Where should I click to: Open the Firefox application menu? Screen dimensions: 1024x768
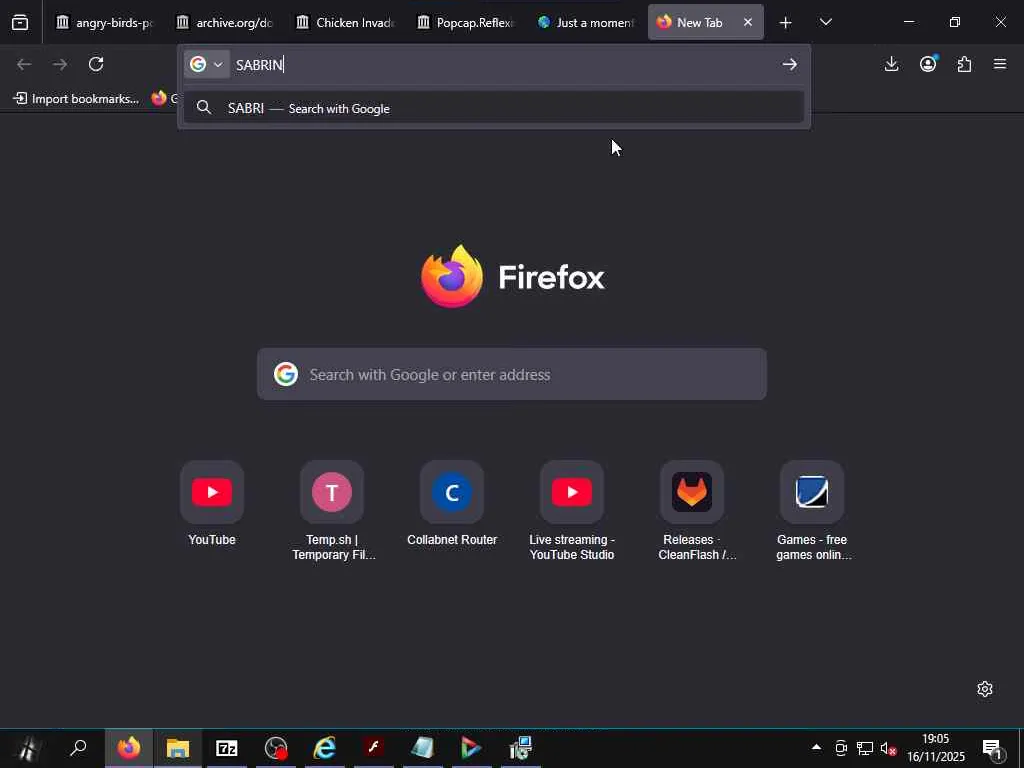pyautogui.click(x=1000, y=64)
